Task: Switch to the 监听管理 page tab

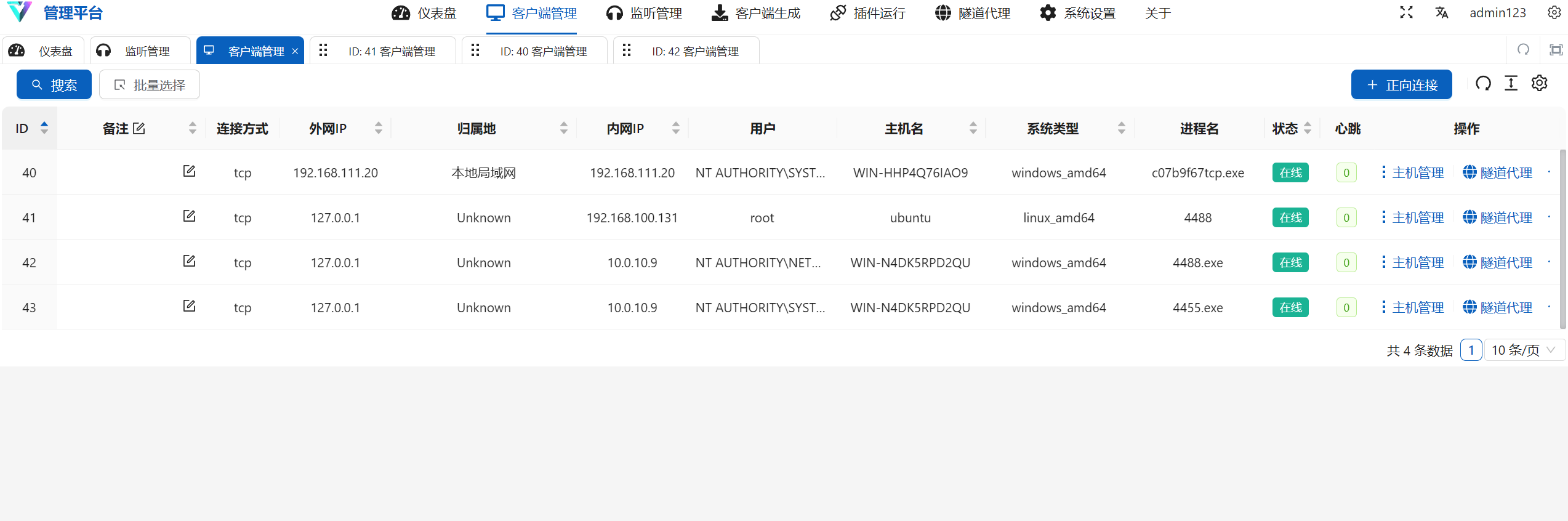Action: [x=140, y=50]
